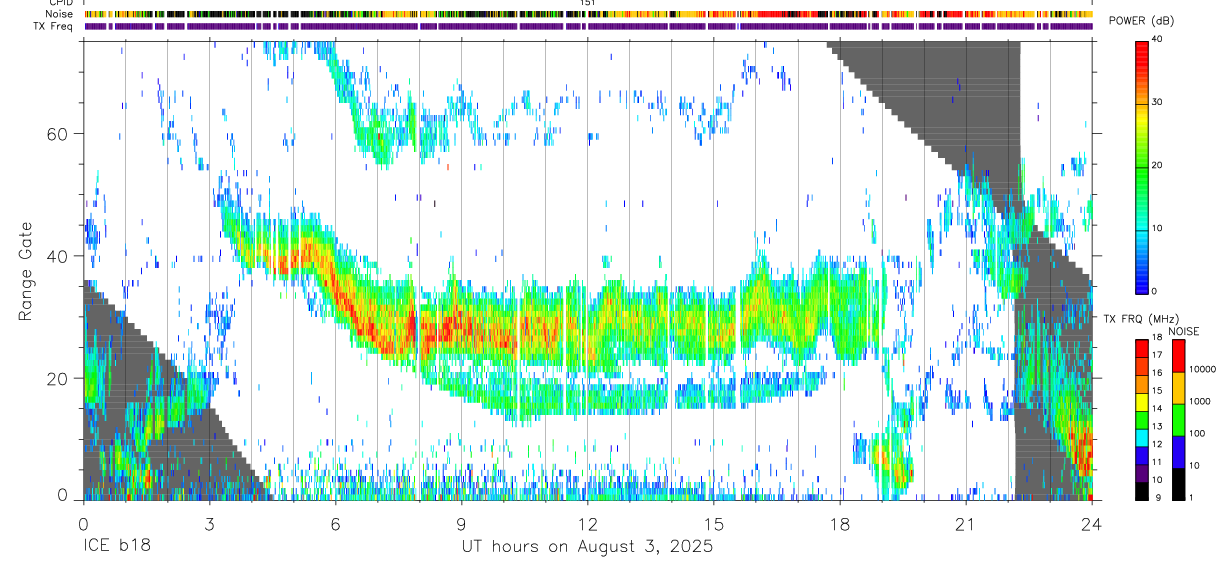Click the purple TX Freq strip above the plot
The image size is (1228, 567).
[587, 26]
